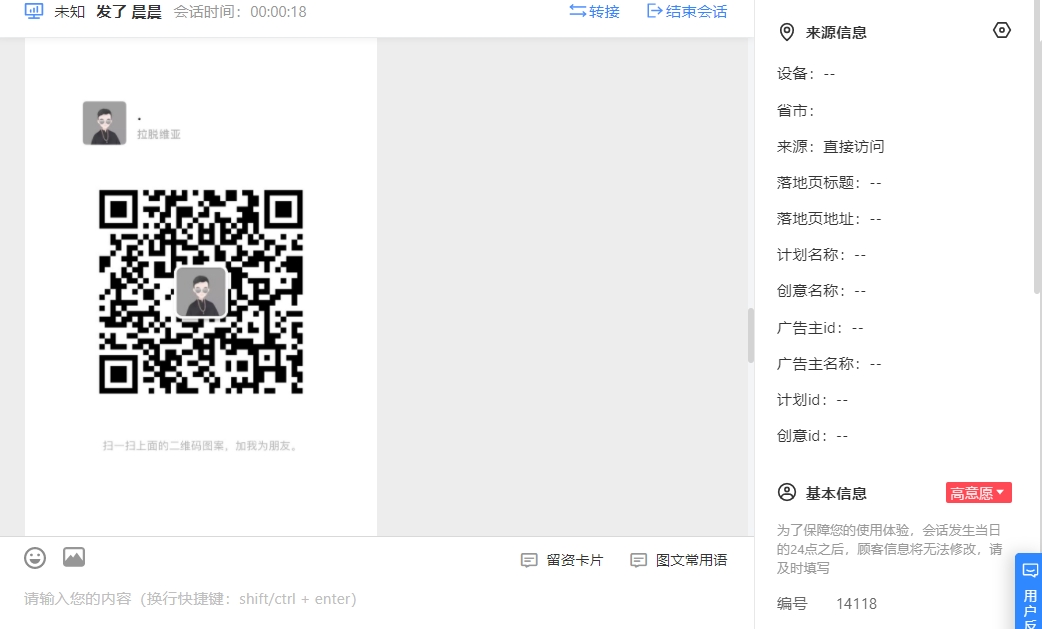Click the 设备 row
Image resolution: width=1042 pixels, height=629 pixels.
pyautogui.click(x=805, y=74)
